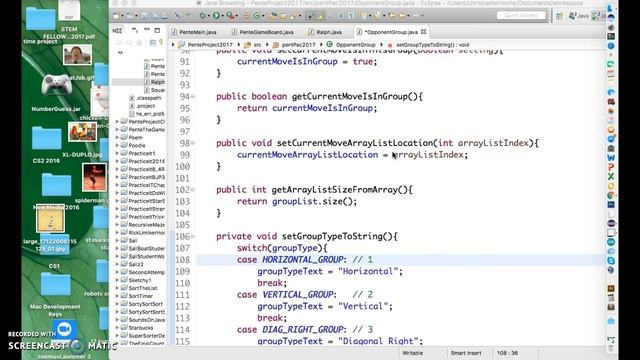Click the 108 : 36 cursor position status
640x360 pixels.
(507, 353)
